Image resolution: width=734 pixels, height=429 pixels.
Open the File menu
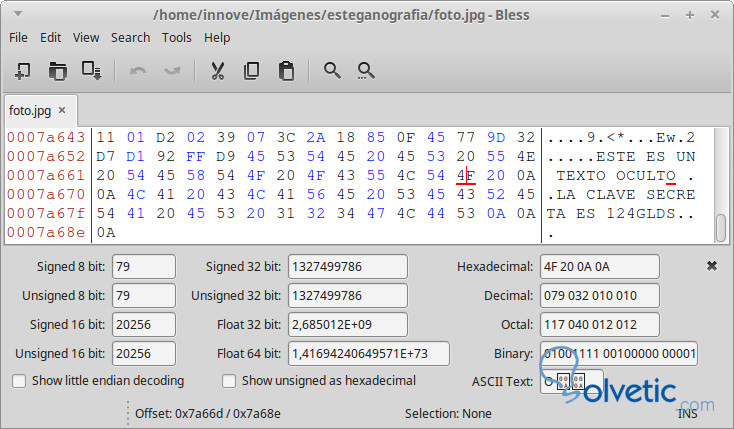(18, 37)
